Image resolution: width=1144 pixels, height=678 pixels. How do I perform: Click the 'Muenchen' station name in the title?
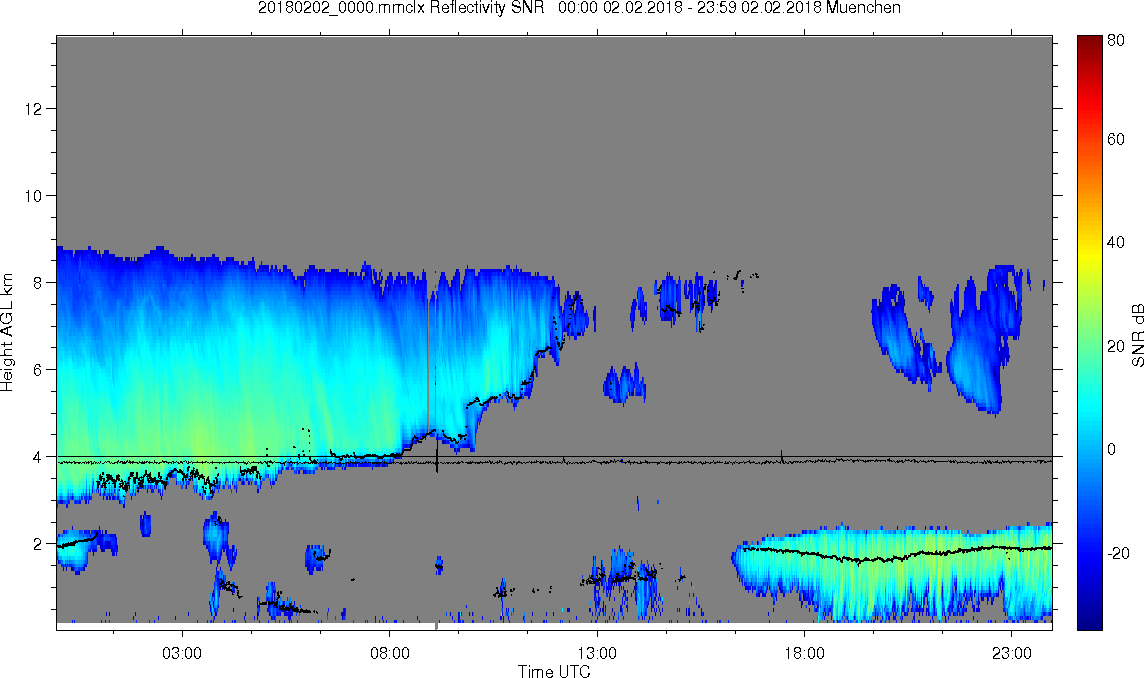(x=862, y=8)
